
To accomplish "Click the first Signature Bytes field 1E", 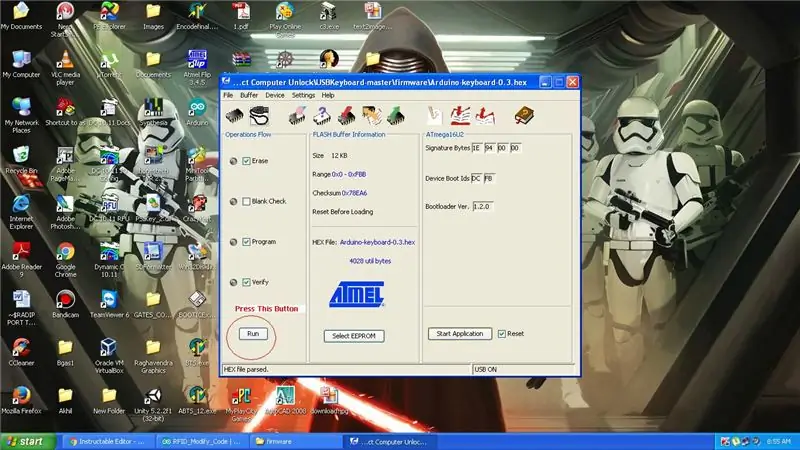I will [x=477, y=148].
